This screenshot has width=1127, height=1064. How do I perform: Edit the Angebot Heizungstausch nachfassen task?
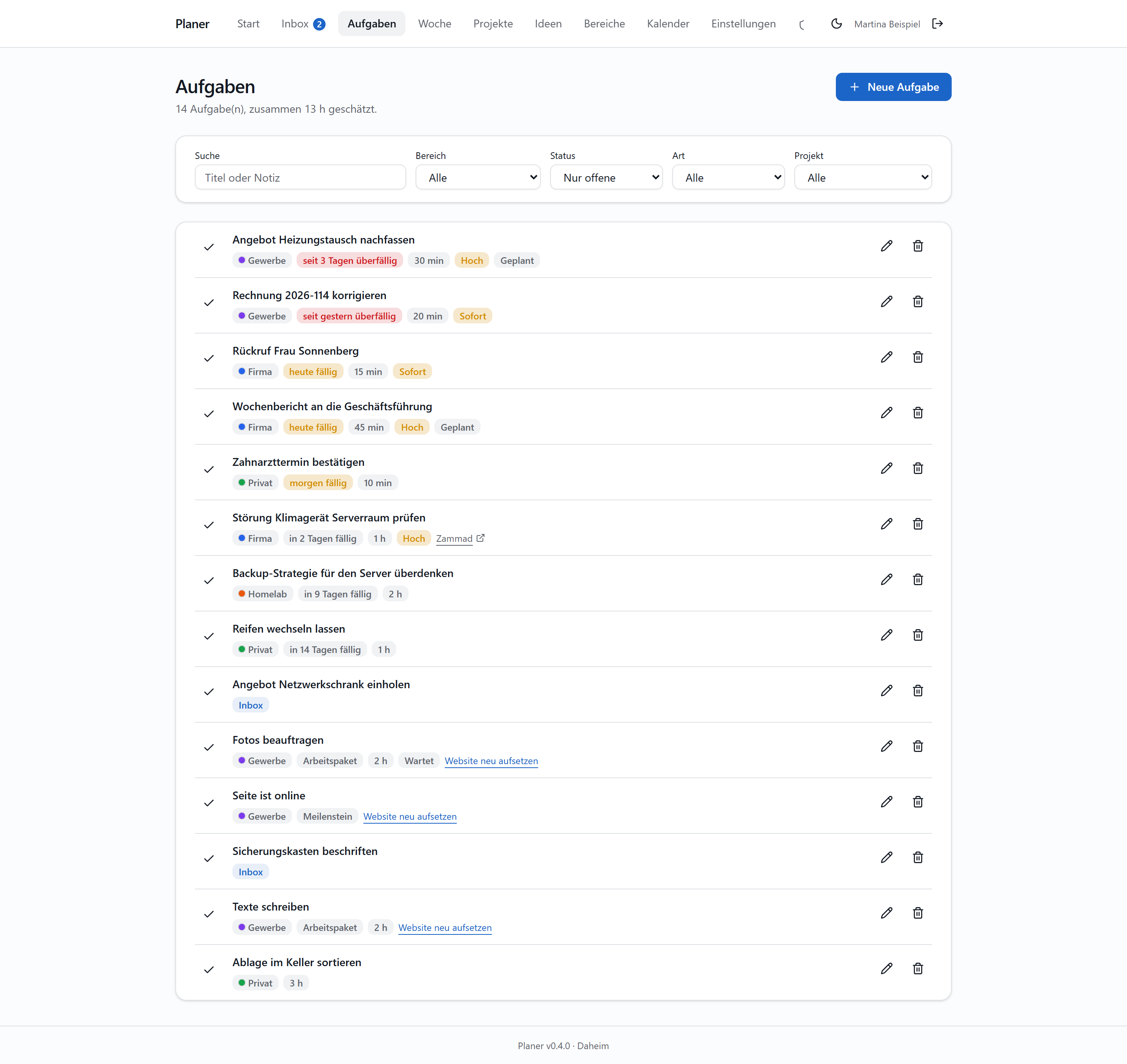click(887, 246)
